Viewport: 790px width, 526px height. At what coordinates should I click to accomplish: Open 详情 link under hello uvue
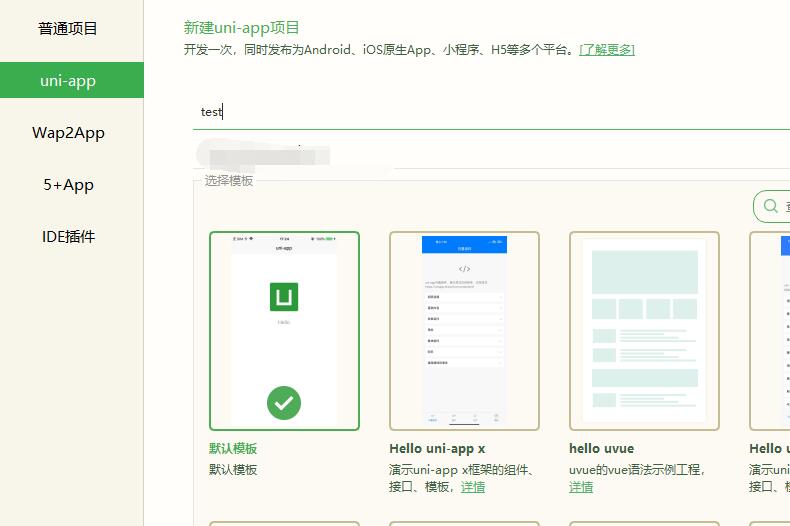(x=581, y=487)
